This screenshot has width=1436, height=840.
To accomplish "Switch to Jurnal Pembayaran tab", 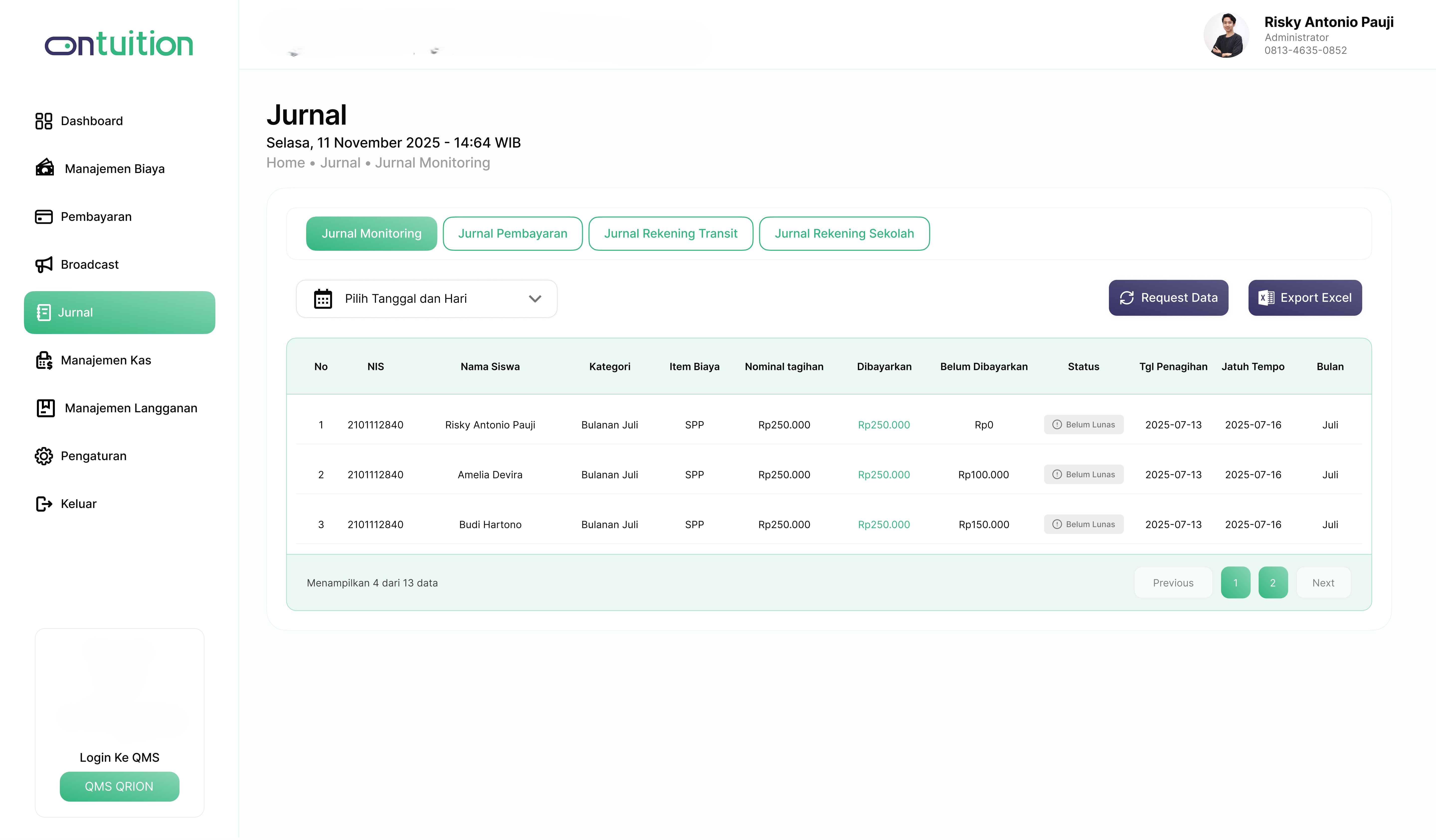I will point(512,234).
